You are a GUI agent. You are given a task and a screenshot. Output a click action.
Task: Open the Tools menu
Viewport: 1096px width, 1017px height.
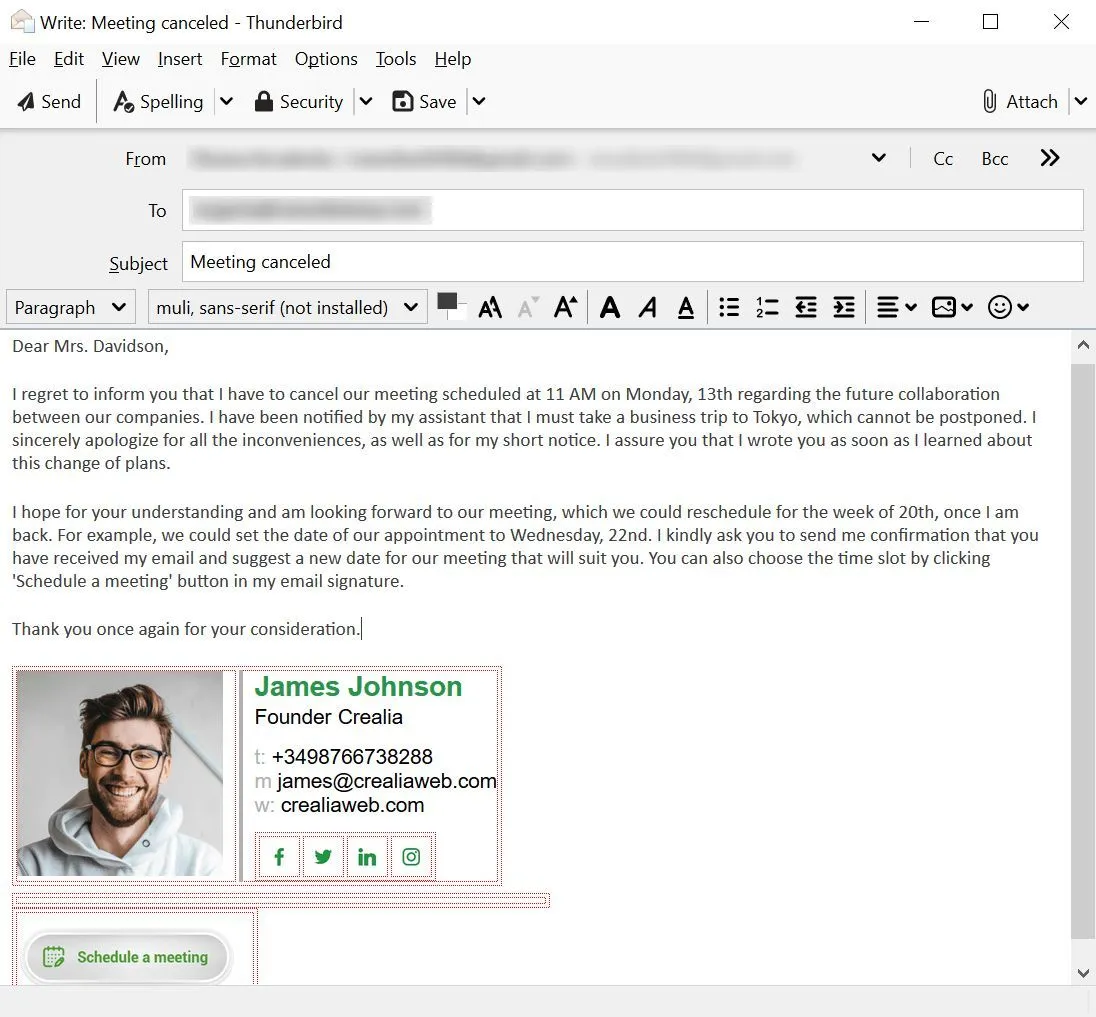pyautogui.click(x=395, y=59)
